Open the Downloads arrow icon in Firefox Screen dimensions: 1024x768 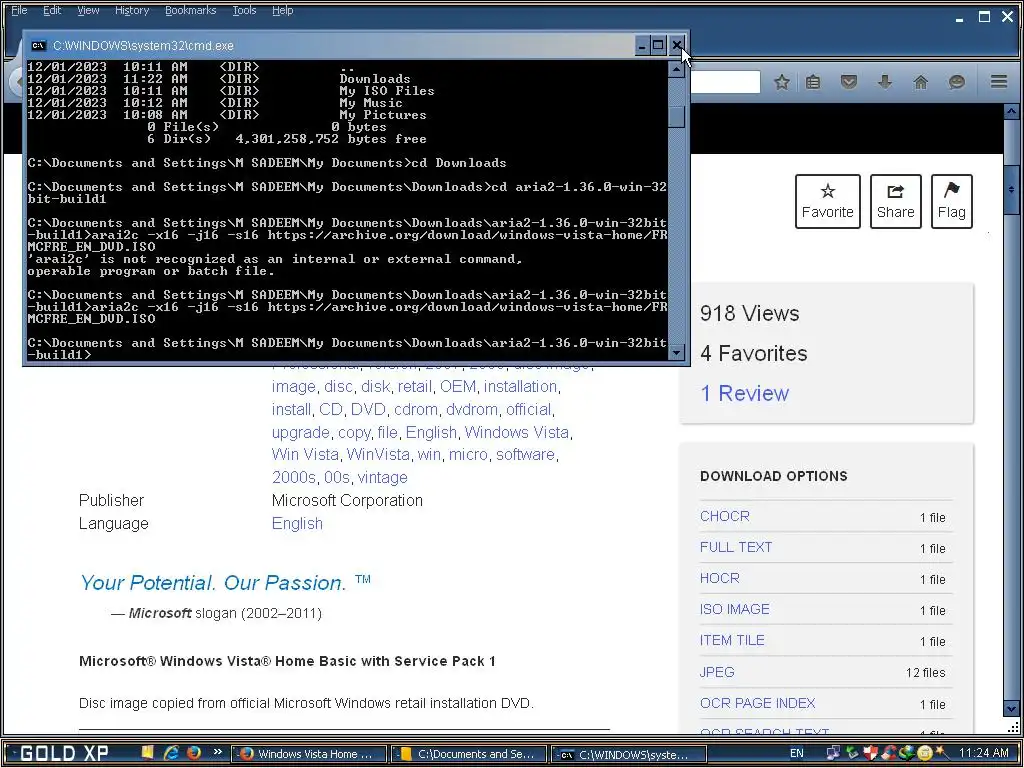[x=885, y=82]
